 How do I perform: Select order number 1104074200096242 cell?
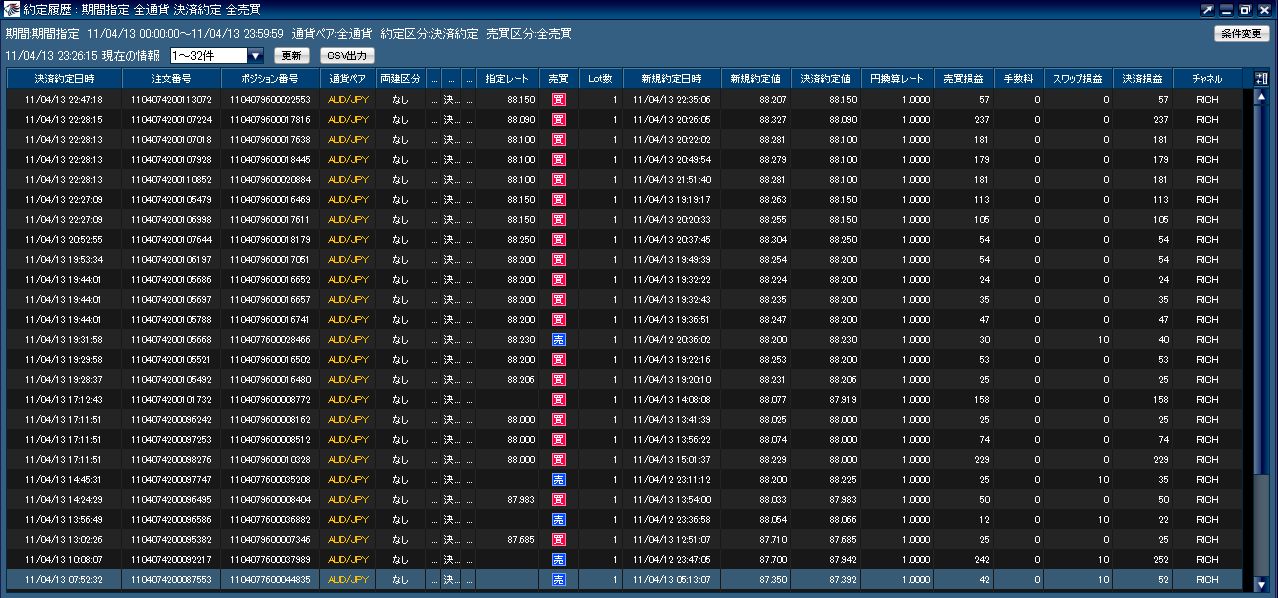click(x=171, y=420)
